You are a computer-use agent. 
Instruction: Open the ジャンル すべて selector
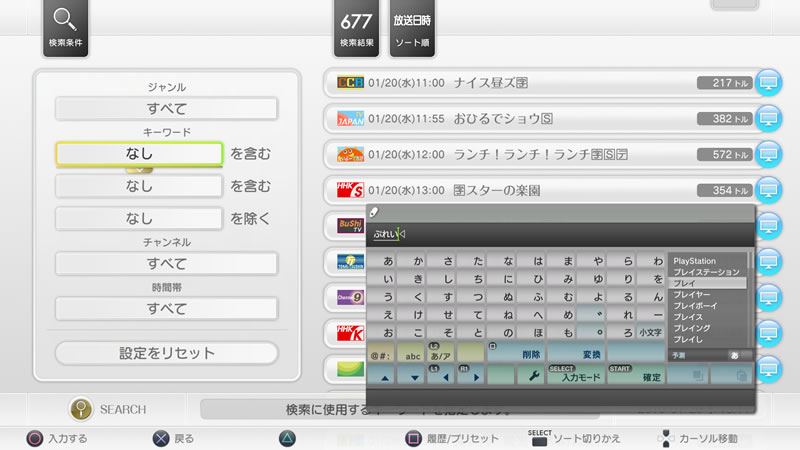166,108
